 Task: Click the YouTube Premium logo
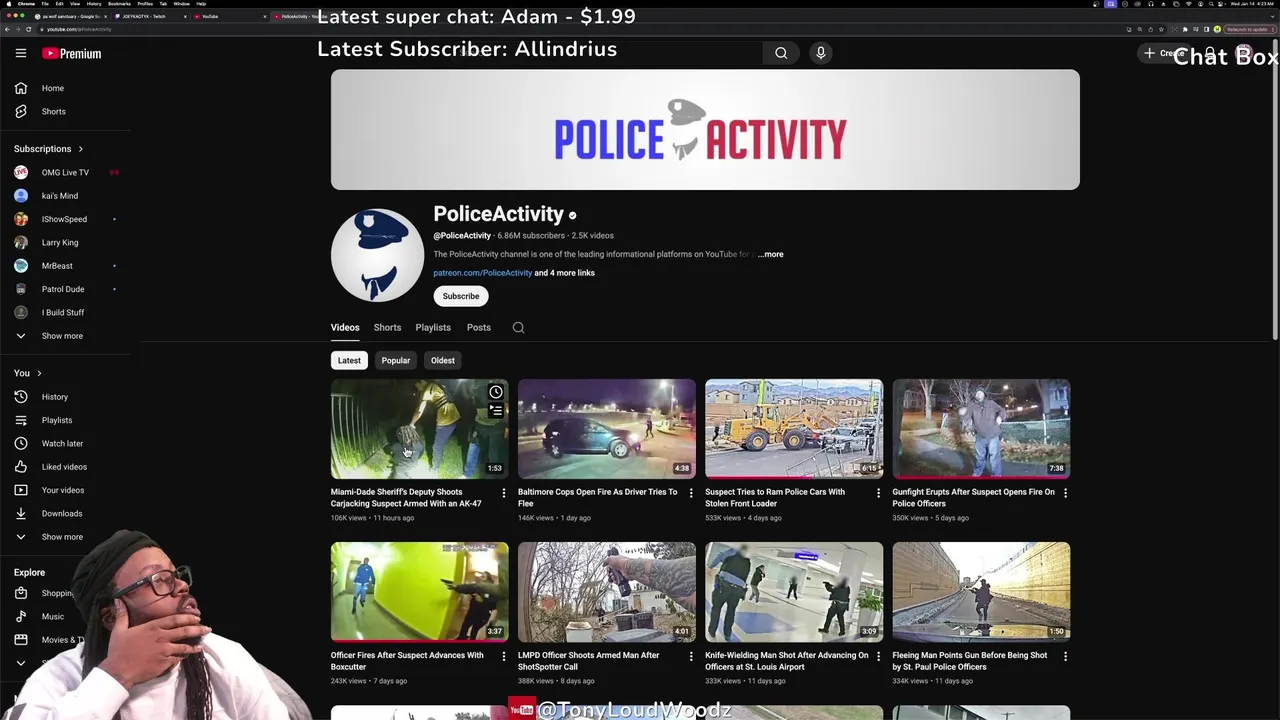point(72,53)
